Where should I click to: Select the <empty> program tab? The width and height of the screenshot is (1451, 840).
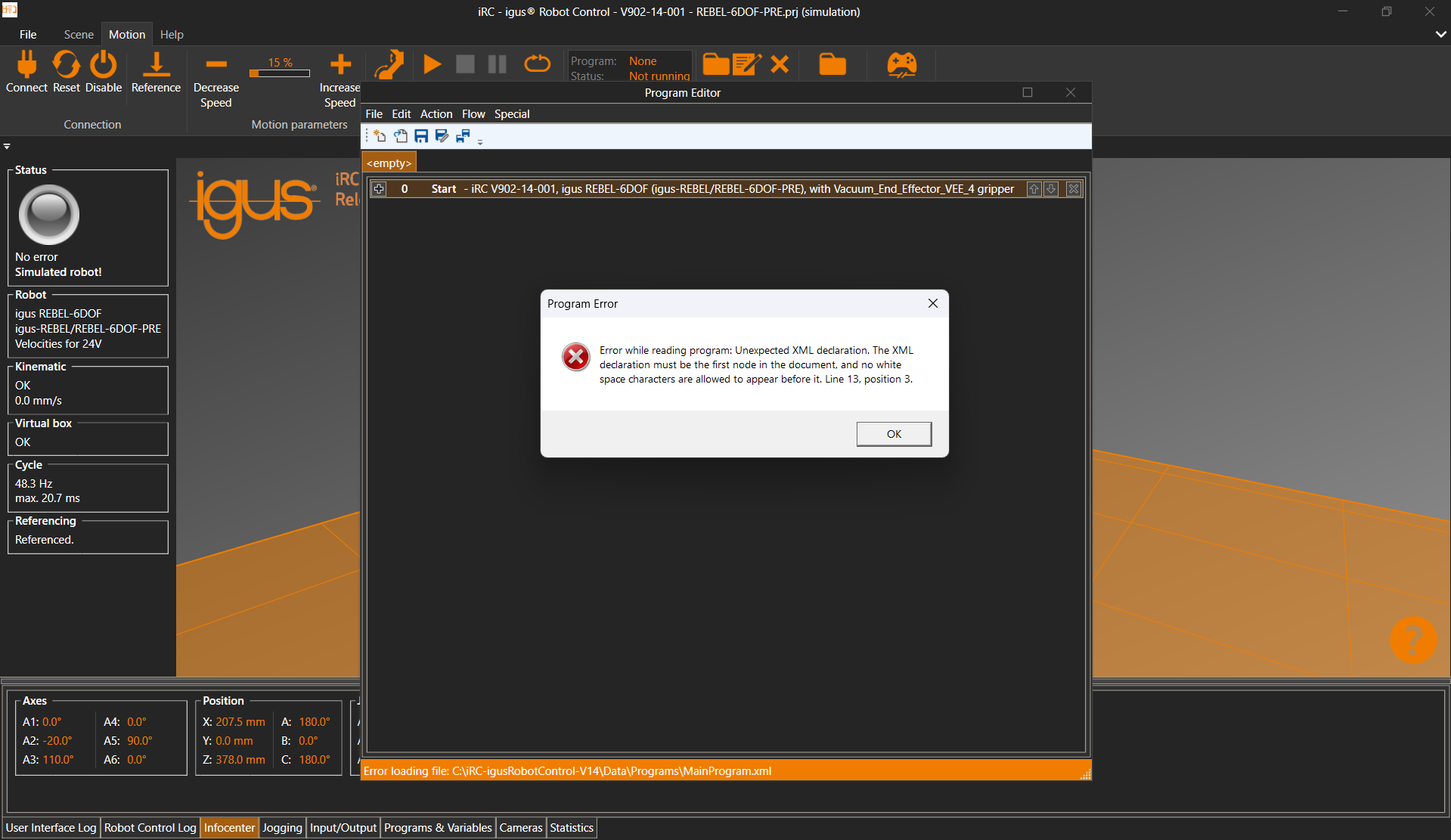pyautogui.click(x=389, y=163)
